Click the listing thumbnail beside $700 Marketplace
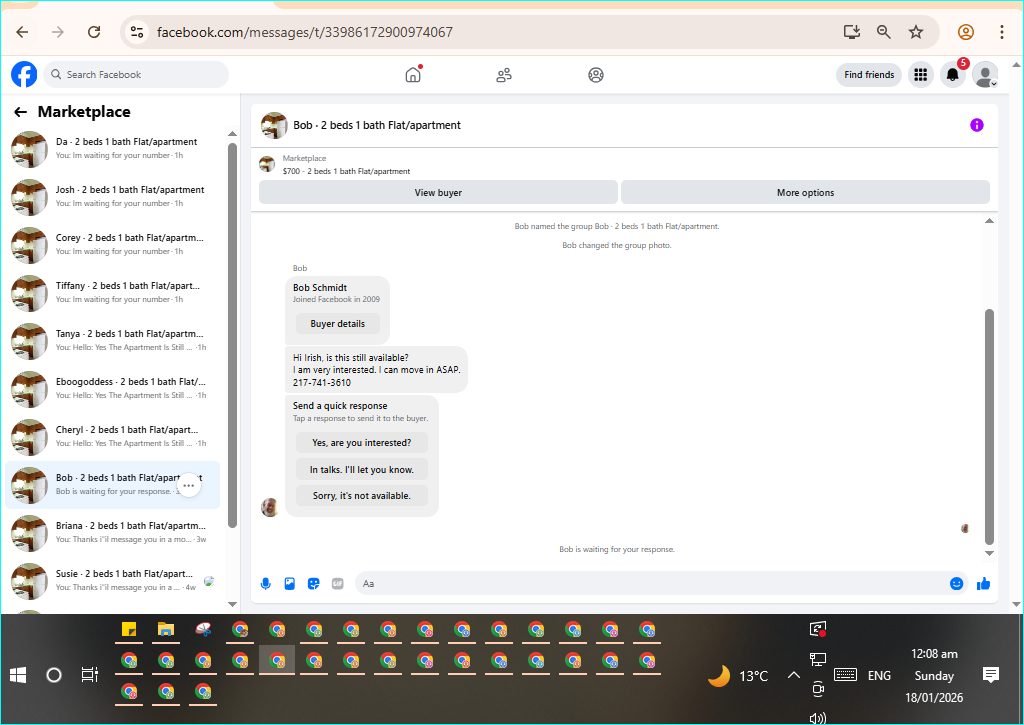Screen dimensions: 1024x725 click(266, 165)
